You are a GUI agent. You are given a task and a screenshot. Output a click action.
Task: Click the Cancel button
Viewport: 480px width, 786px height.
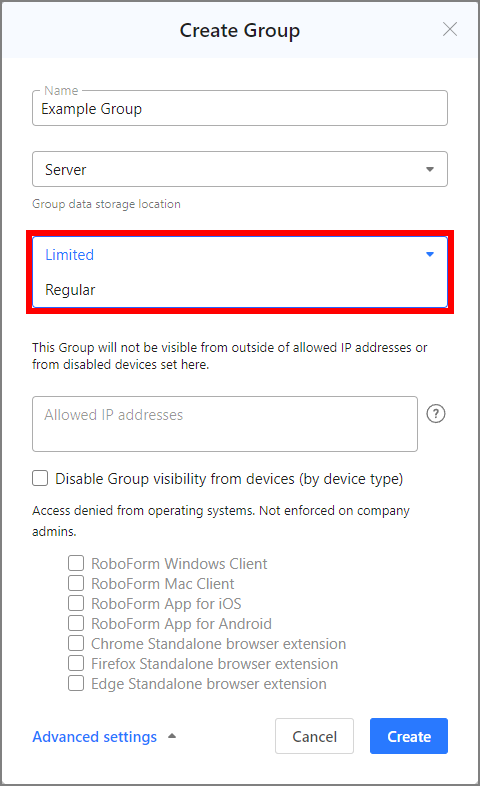pos(315,736)
